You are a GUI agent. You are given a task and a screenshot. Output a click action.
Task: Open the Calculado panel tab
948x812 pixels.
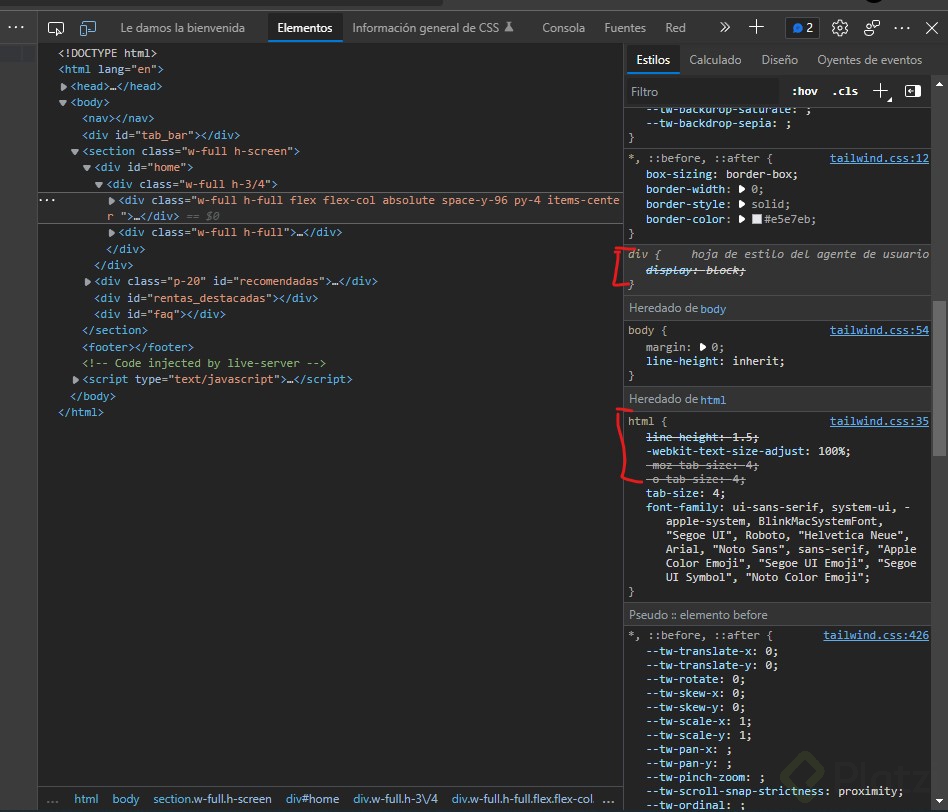coord(715,59)
